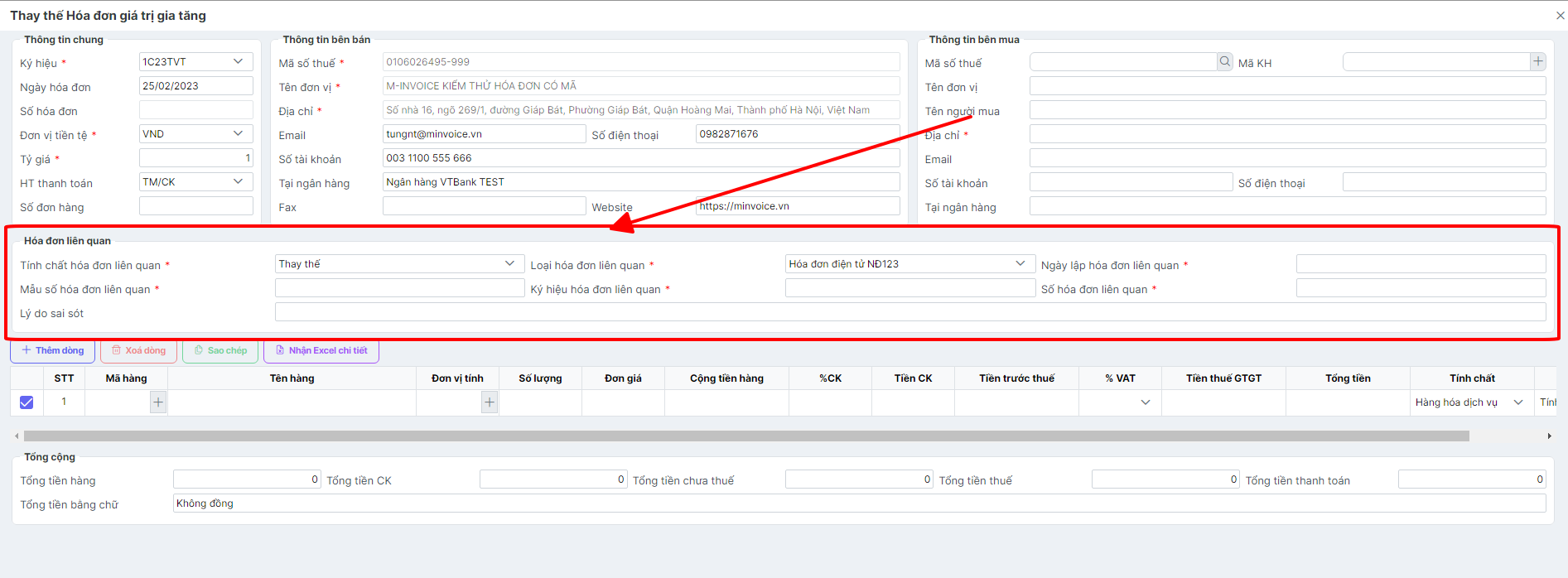Click the Tên người mua input field
Viewport: 1568px width, 578px height.
[1288, 110]
